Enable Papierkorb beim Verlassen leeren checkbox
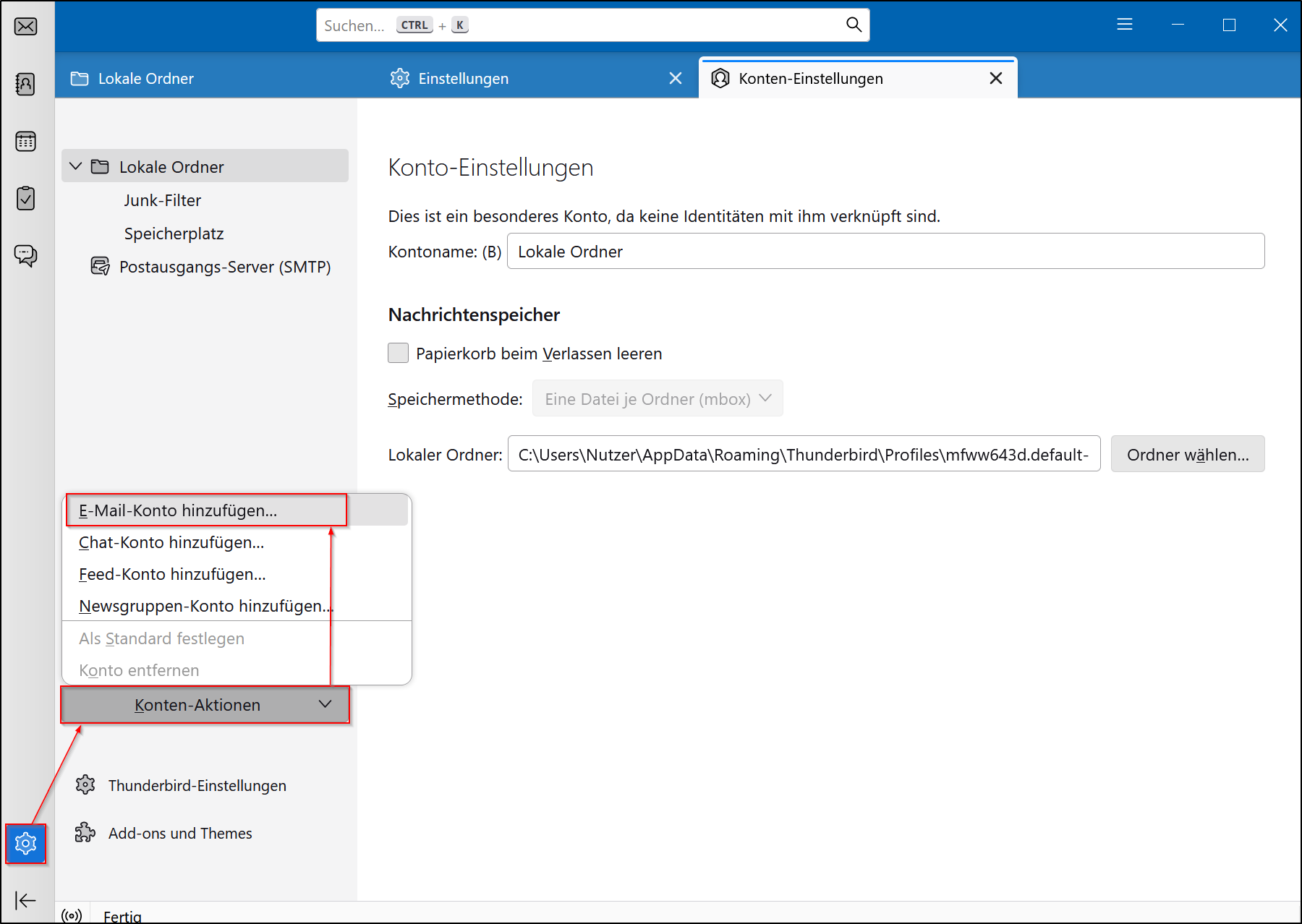This screenshot has height=924, width=1302. (x=399, y=353)
